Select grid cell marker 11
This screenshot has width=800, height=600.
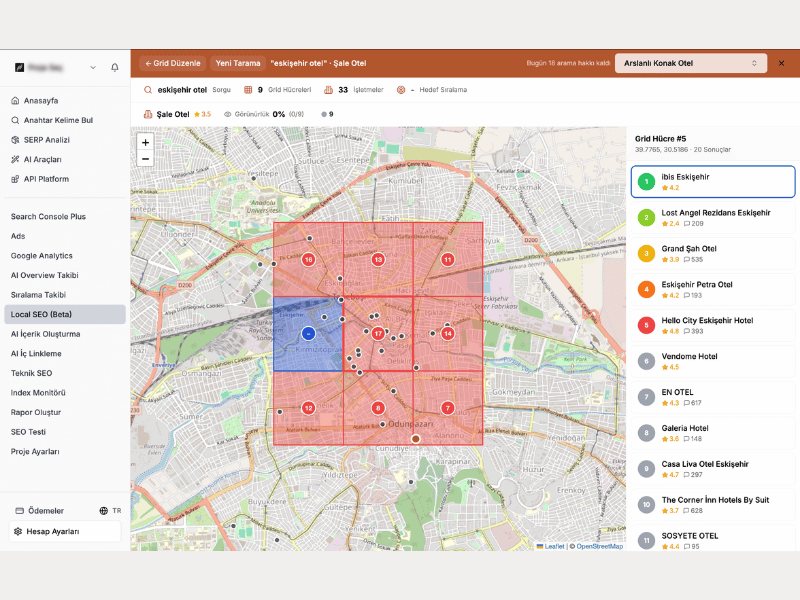(x=447, y=259)
